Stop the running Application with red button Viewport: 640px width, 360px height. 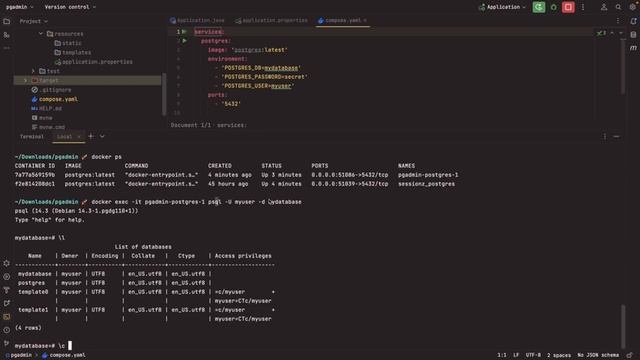pyautogui.click(x=568, y=7)
